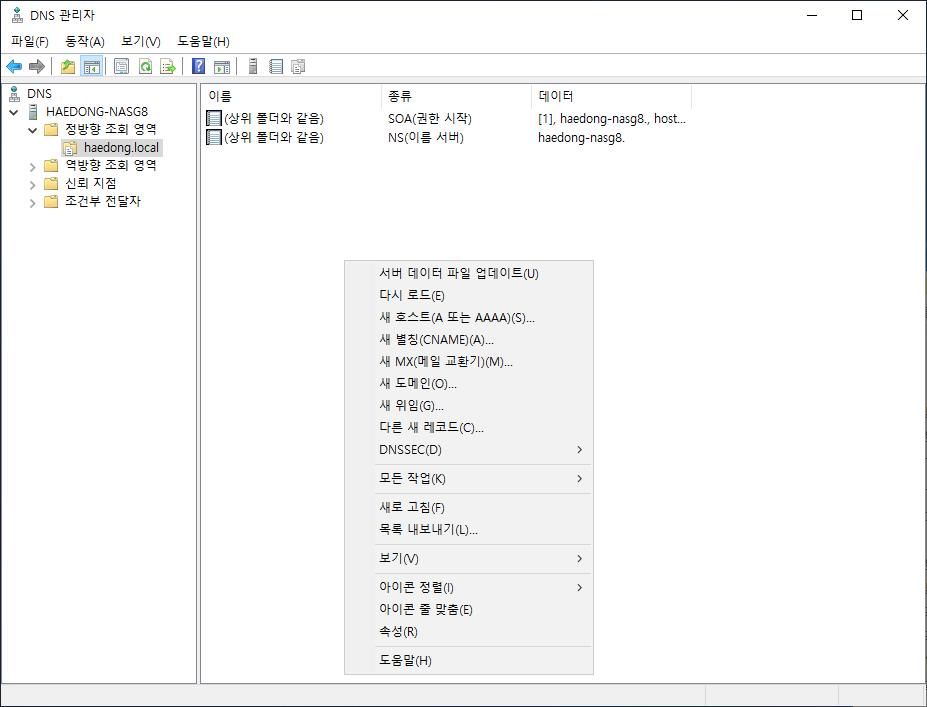The image size is (927, 707).
Task: Expand the 역방향 조회 영역 node
Action: pyautogui.click(x=33, y=167)
